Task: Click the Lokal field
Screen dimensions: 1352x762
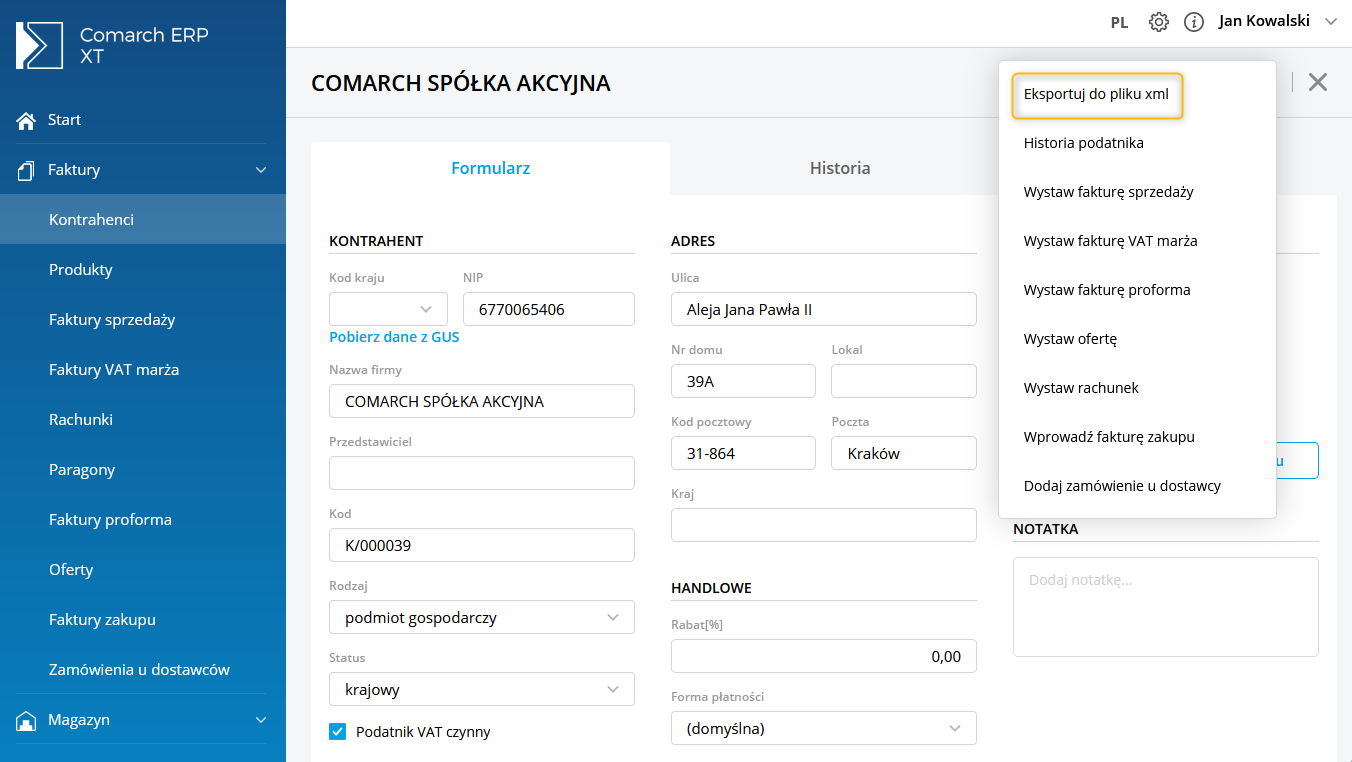Action: [904, 381]
